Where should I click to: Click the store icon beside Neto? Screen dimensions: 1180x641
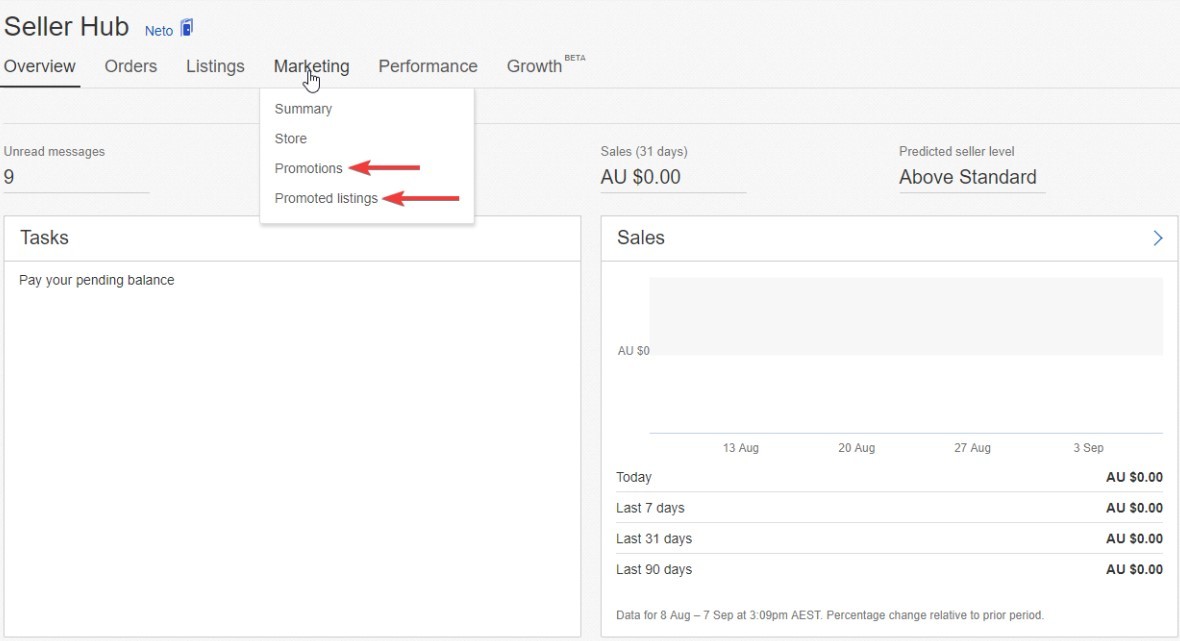point(186,29)
